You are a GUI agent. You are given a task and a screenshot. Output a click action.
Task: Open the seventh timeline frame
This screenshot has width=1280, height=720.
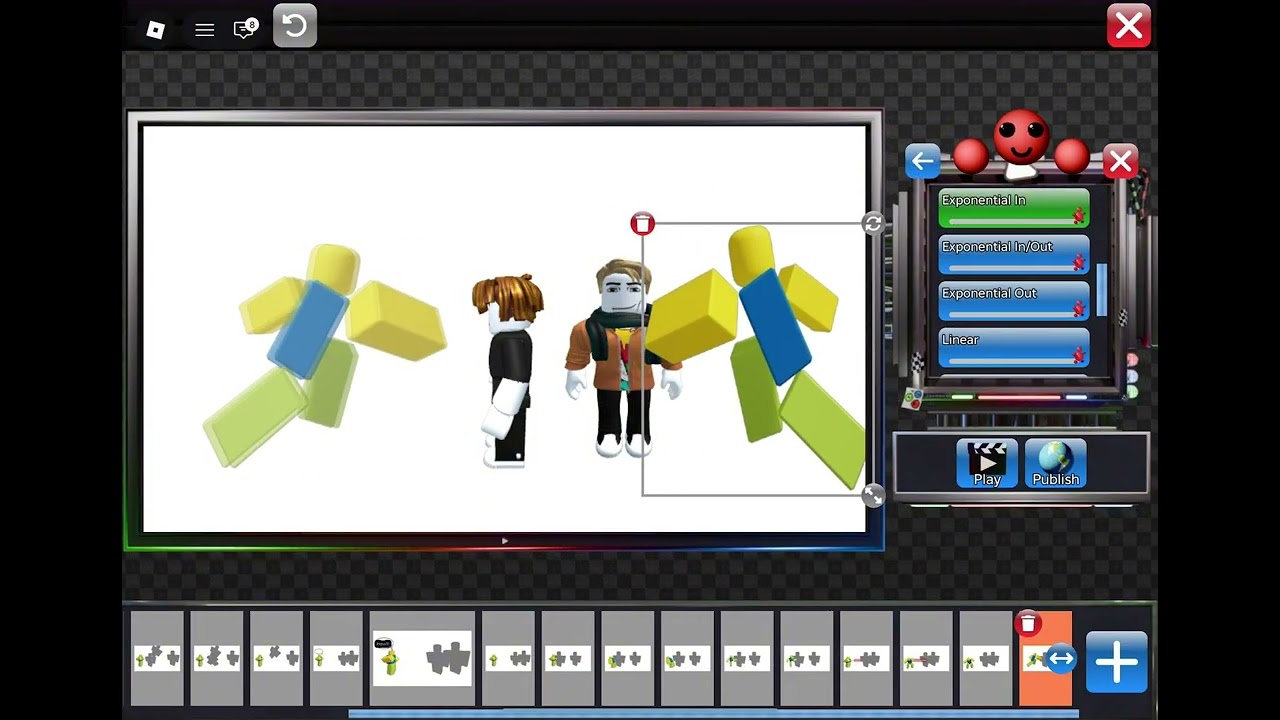point(568,659)
